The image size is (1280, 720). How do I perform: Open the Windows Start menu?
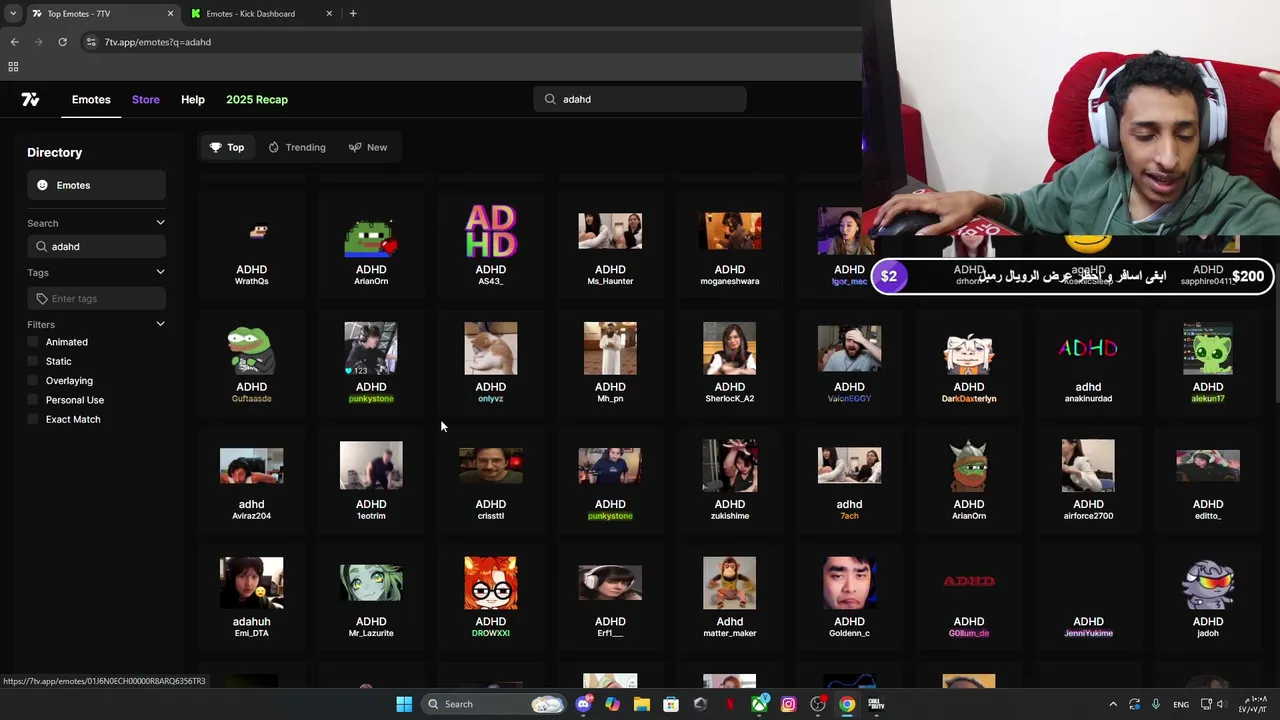click(404, 704)
